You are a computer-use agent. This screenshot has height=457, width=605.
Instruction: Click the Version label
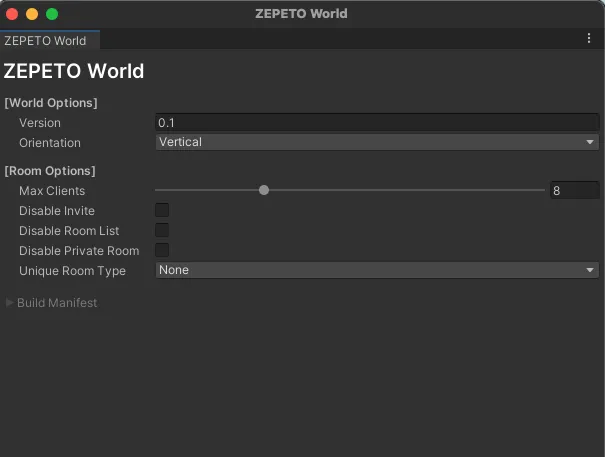40,123
